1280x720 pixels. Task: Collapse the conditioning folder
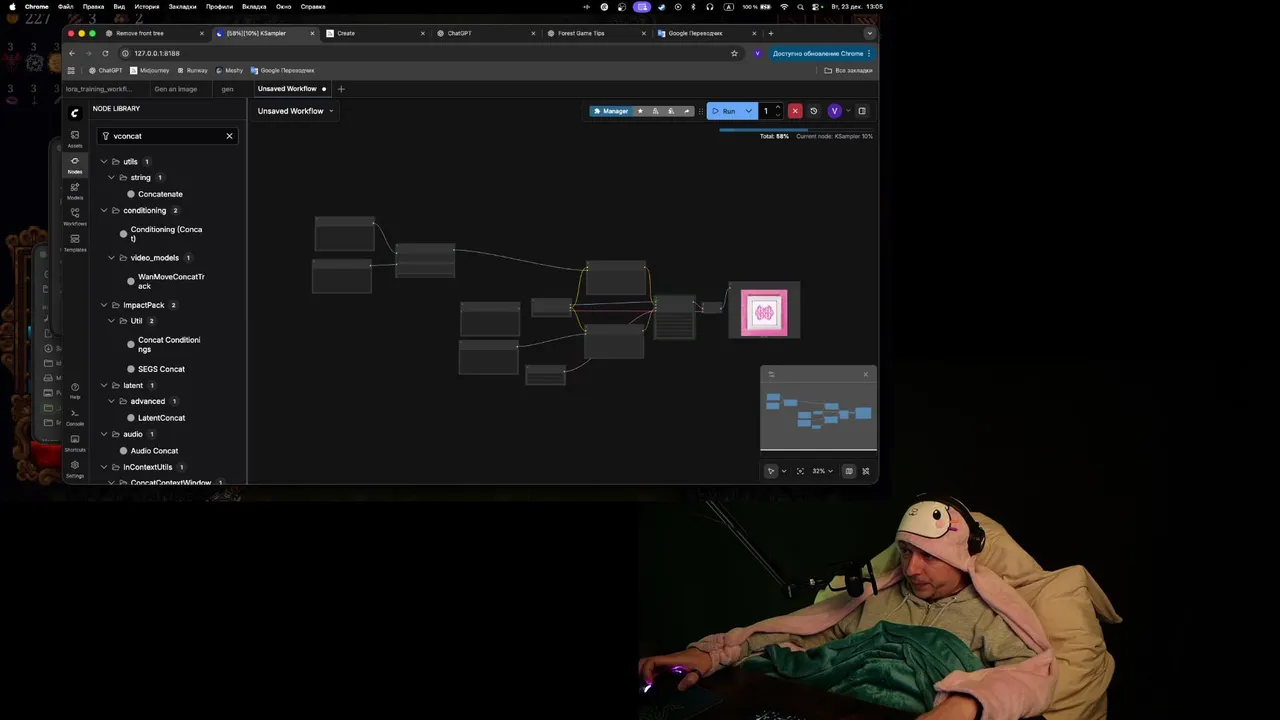pos(104,210)
